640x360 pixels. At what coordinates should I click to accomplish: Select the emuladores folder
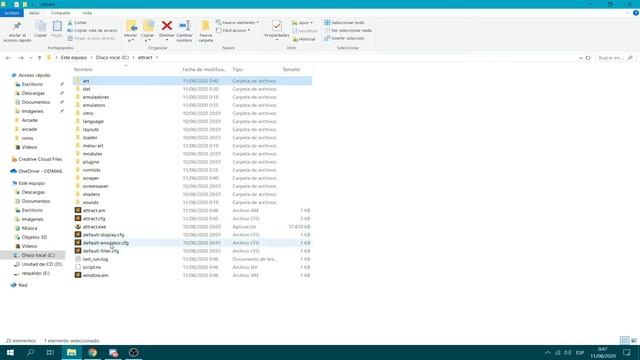[x=96, y=97]
